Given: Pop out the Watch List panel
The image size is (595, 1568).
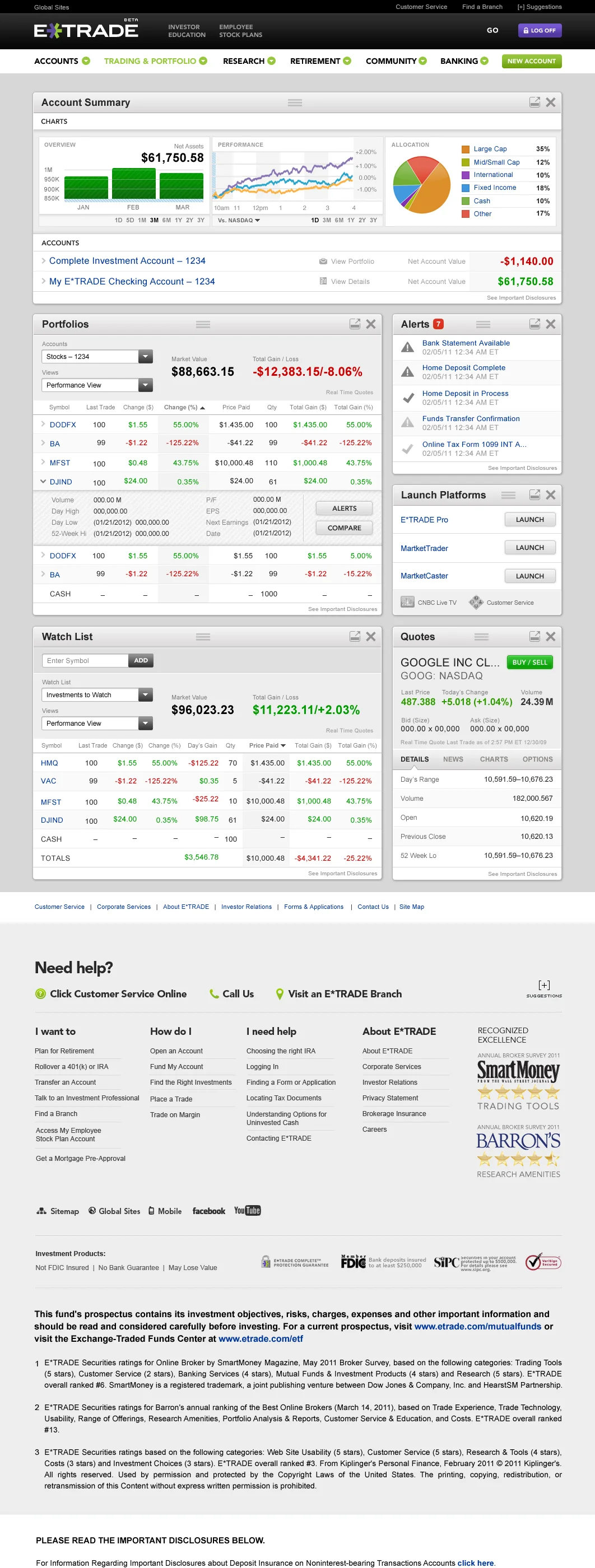Looking at the screenshot, I should (x=355, y=636).
